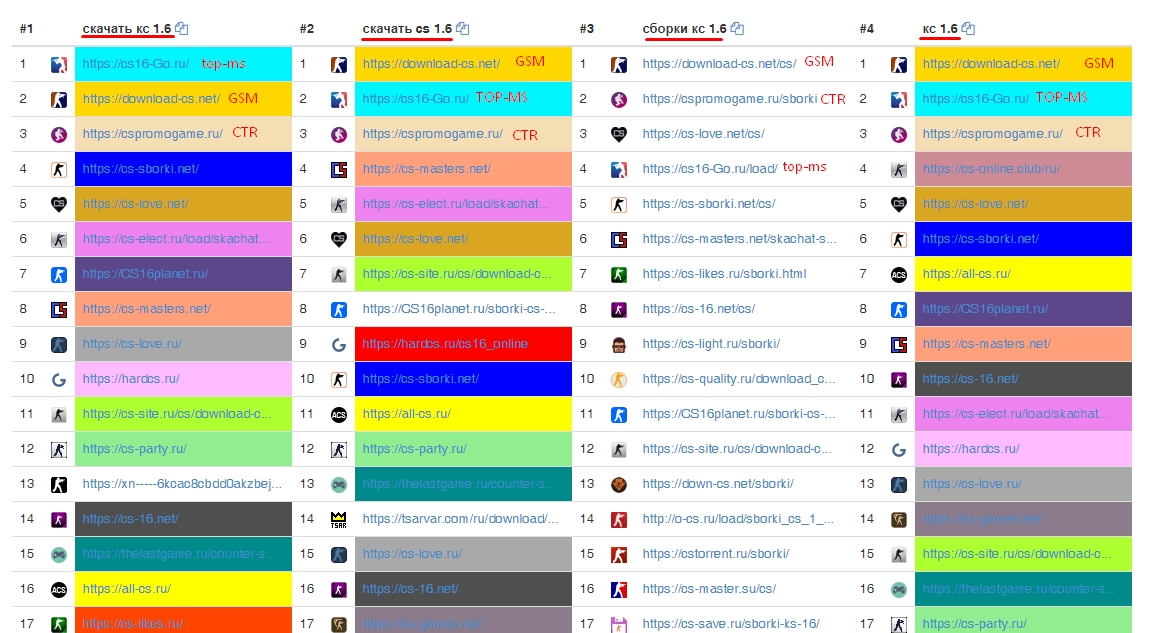Click the keyword header 'сборки кс 1.6'

pyautogui.click(x=684, y=29)
